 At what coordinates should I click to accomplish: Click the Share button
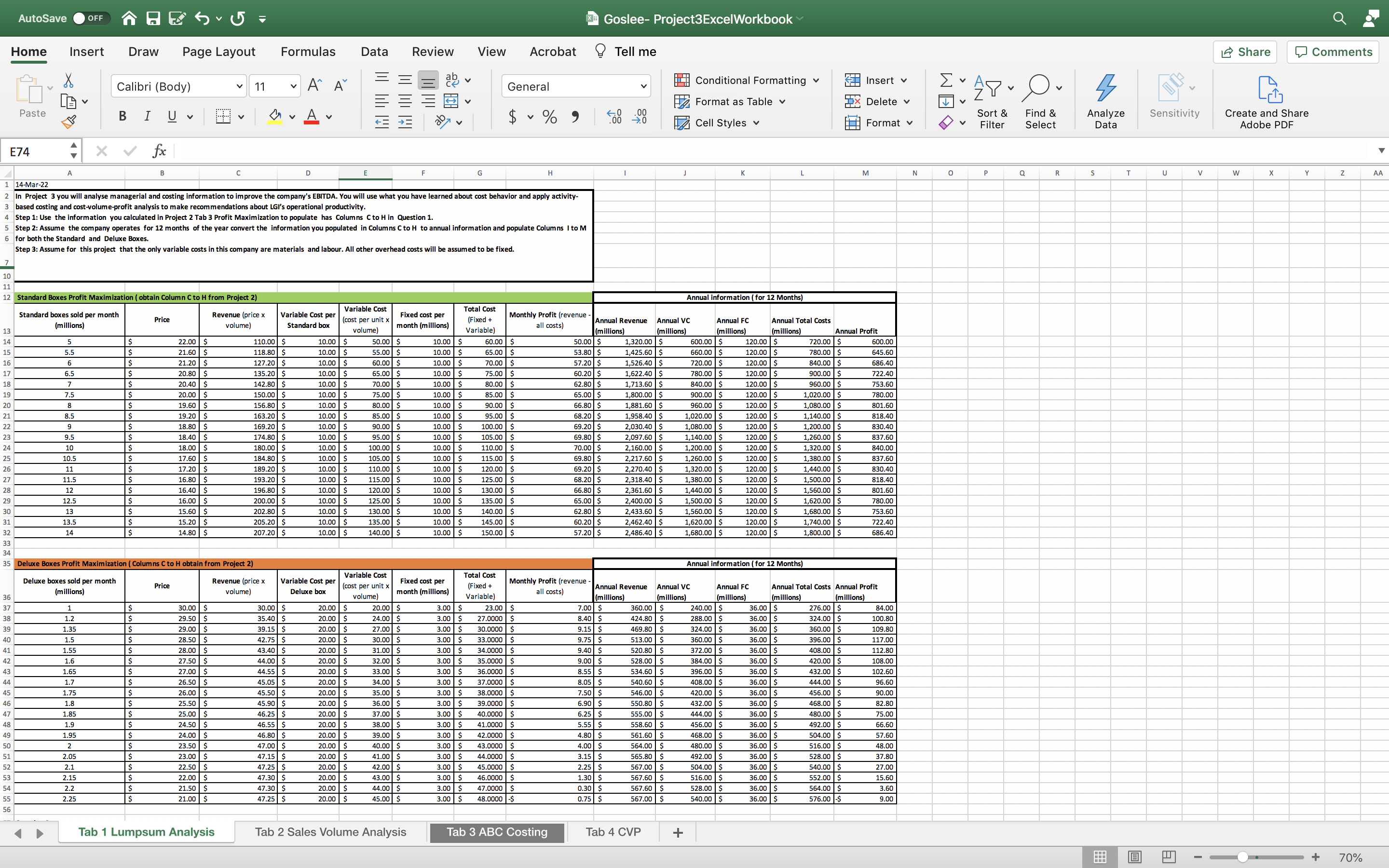(1245, 52)
